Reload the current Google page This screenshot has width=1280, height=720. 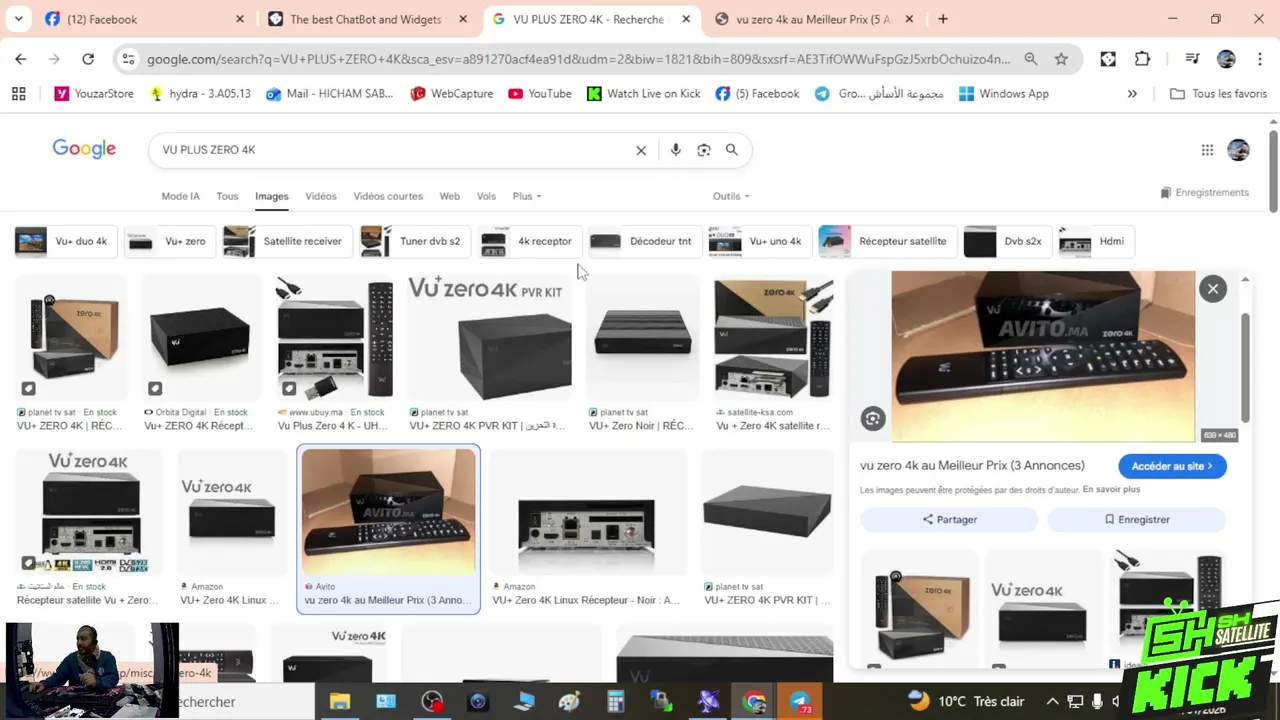88,59
